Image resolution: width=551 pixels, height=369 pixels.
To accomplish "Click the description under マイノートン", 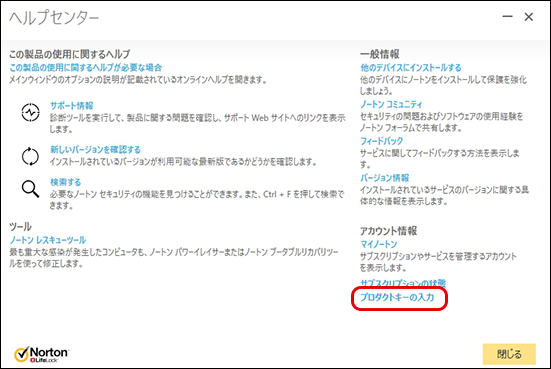I will [x=438, y=262].
